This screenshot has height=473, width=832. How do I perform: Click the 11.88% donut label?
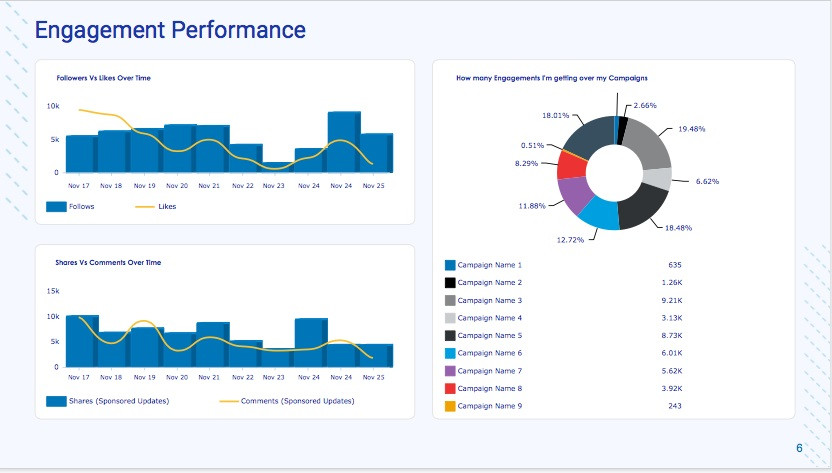click(x=532, y=206)
